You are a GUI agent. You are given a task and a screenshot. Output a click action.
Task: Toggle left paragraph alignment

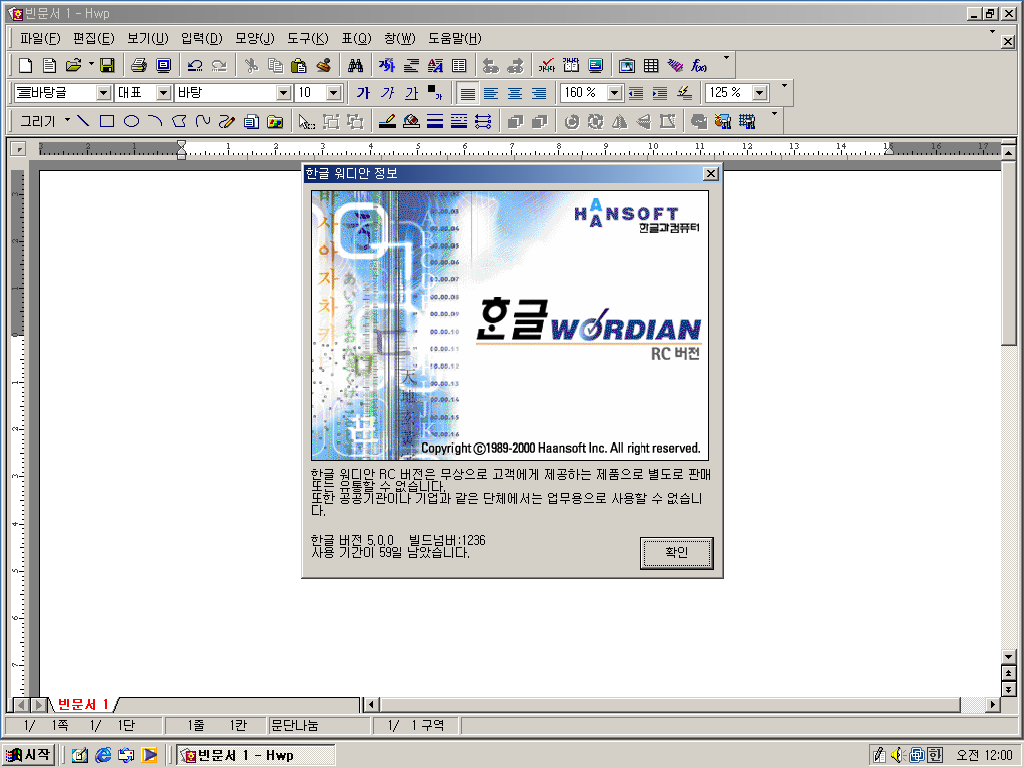[491, 93]
